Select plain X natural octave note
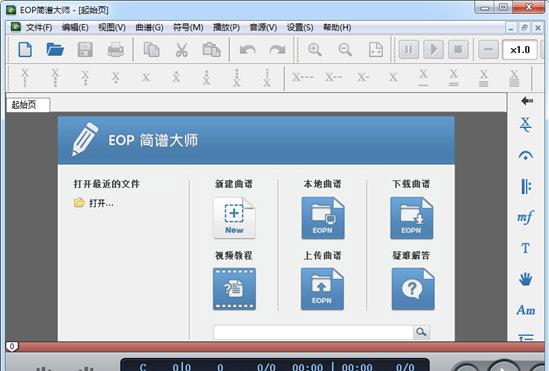Image resolution: width=549 pixels, height=371 pixels. 146,77
